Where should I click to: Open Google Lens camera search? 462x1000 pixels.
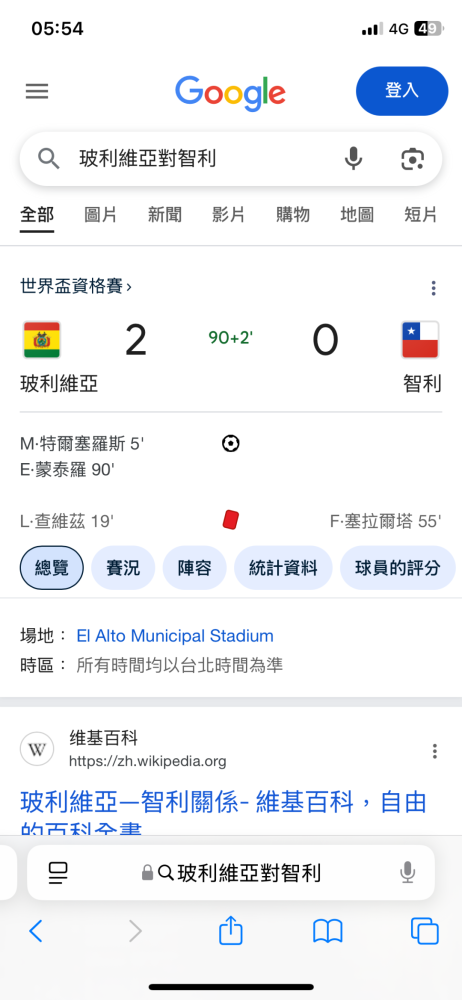413,159
